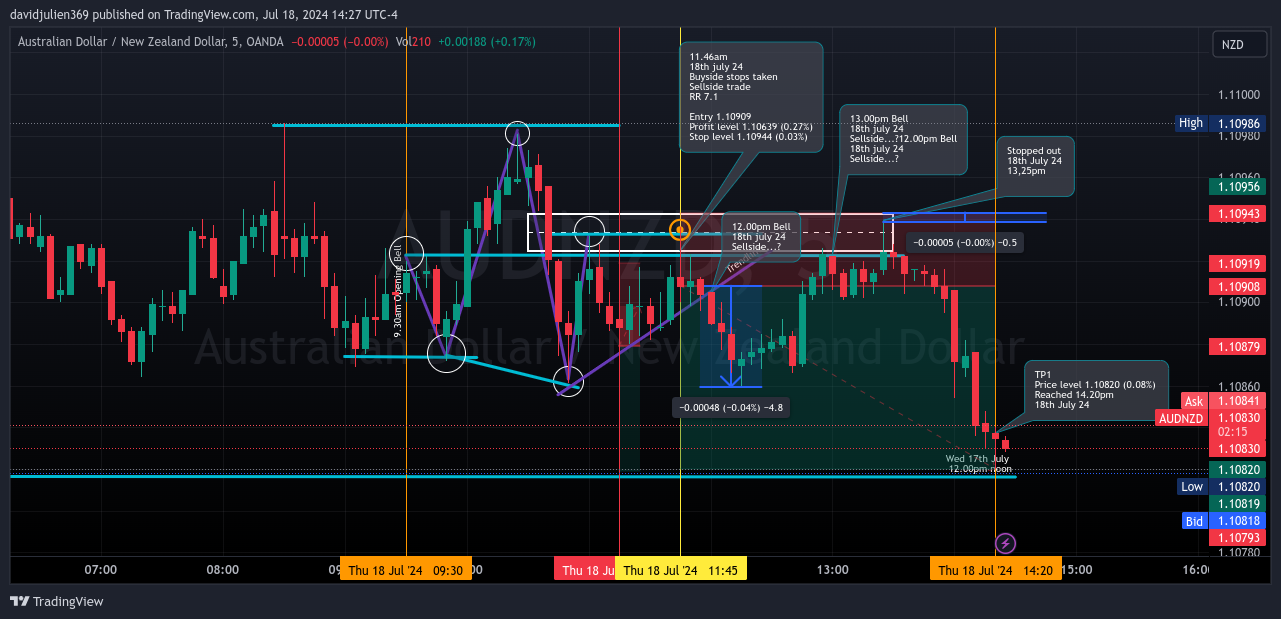Click the header change value '−0.00005 (−0.00%)' beside OANDA

coord(339,42)
